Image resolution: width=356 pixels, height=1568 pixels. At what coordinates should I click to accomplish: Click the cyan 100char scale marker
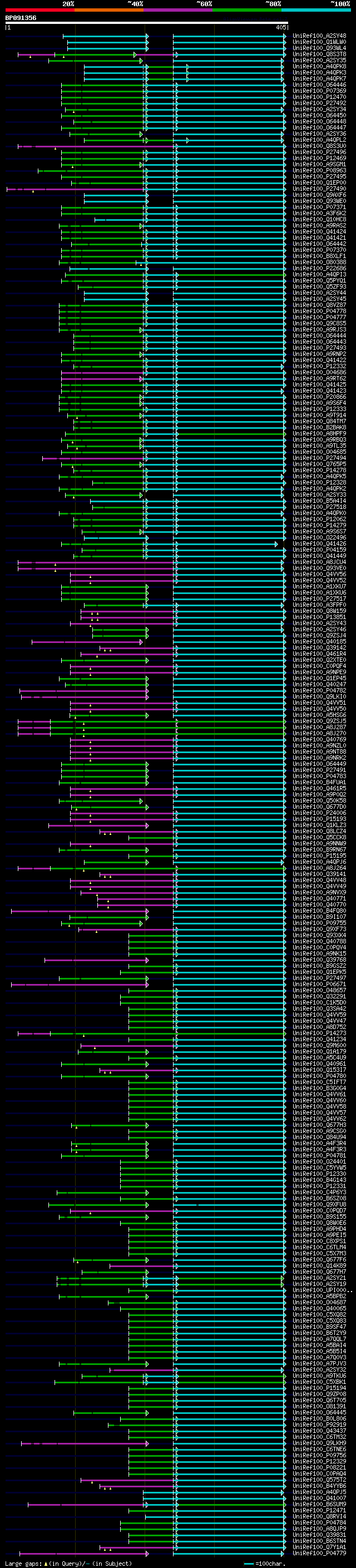tap(249, 1563)
